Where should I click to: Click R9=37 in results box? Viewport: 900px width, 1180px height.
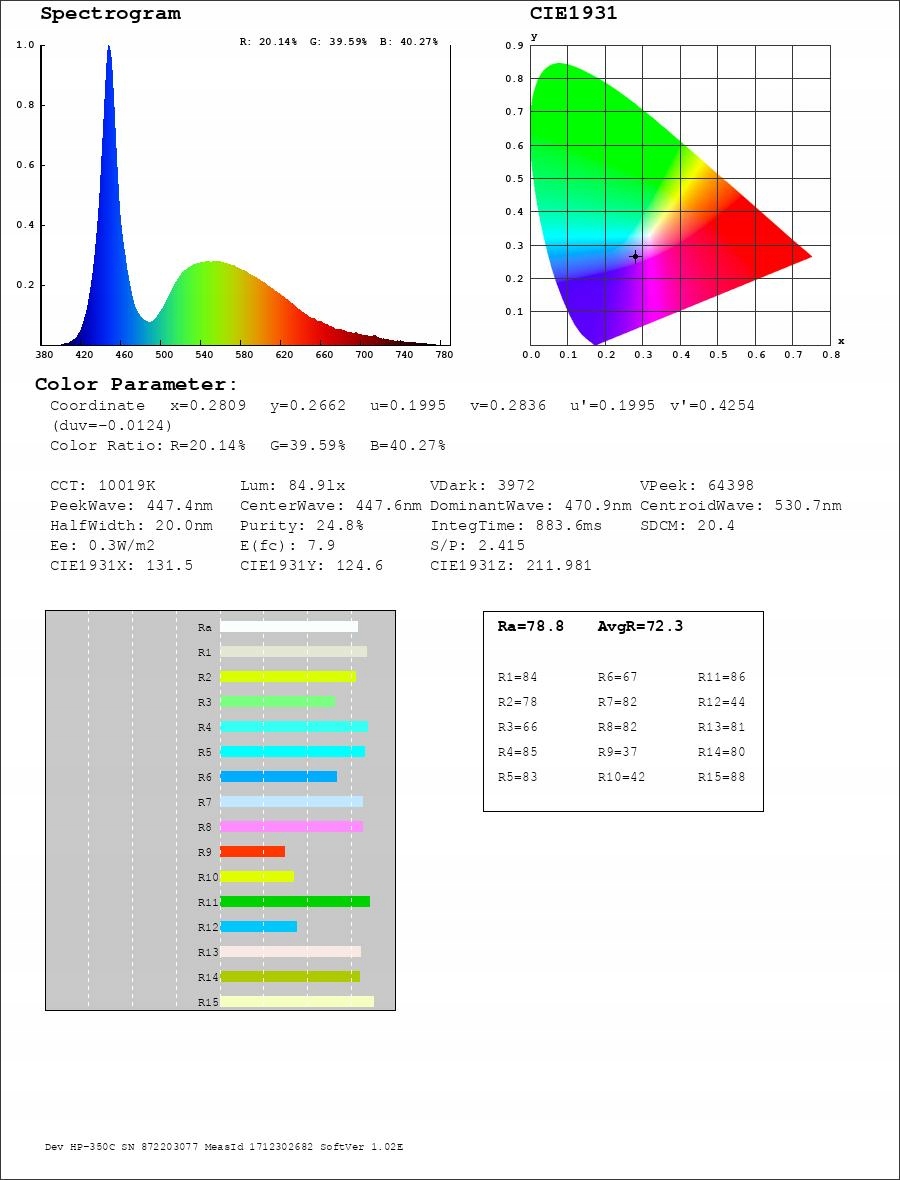618,753
